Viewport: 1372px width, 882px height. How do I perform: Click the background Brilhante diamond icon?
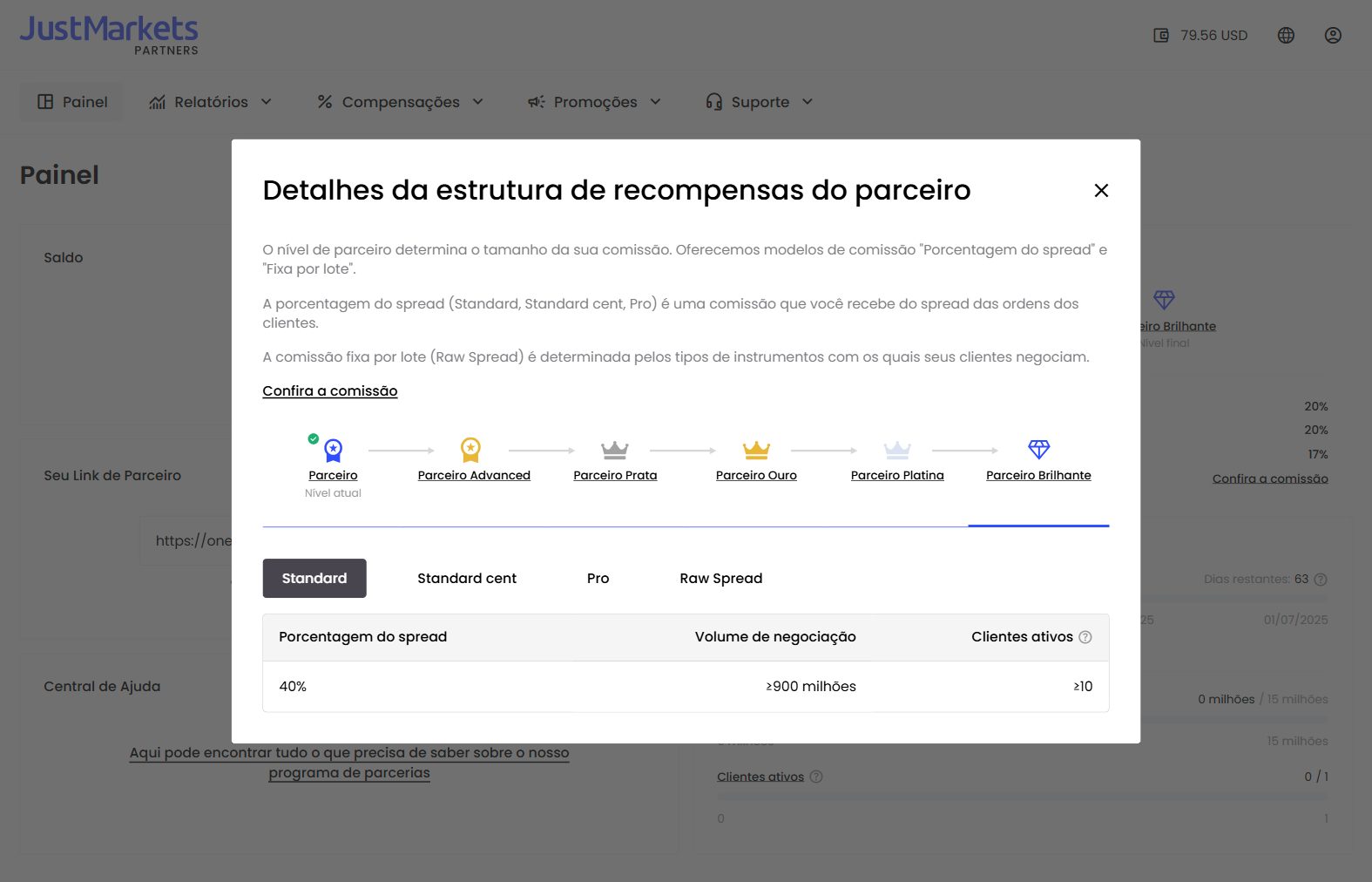click(1165, 300)
